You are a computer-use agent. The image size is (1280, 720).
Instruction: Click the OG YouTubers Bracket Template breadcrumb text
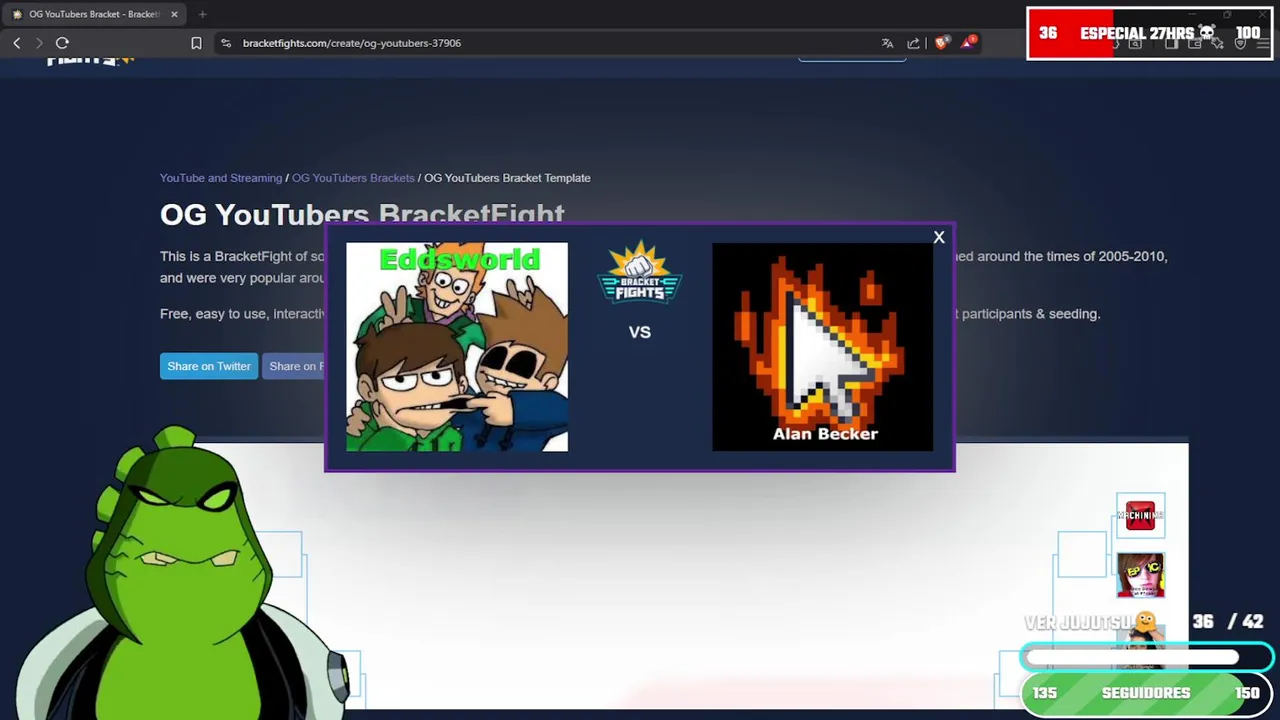[507, 178]
